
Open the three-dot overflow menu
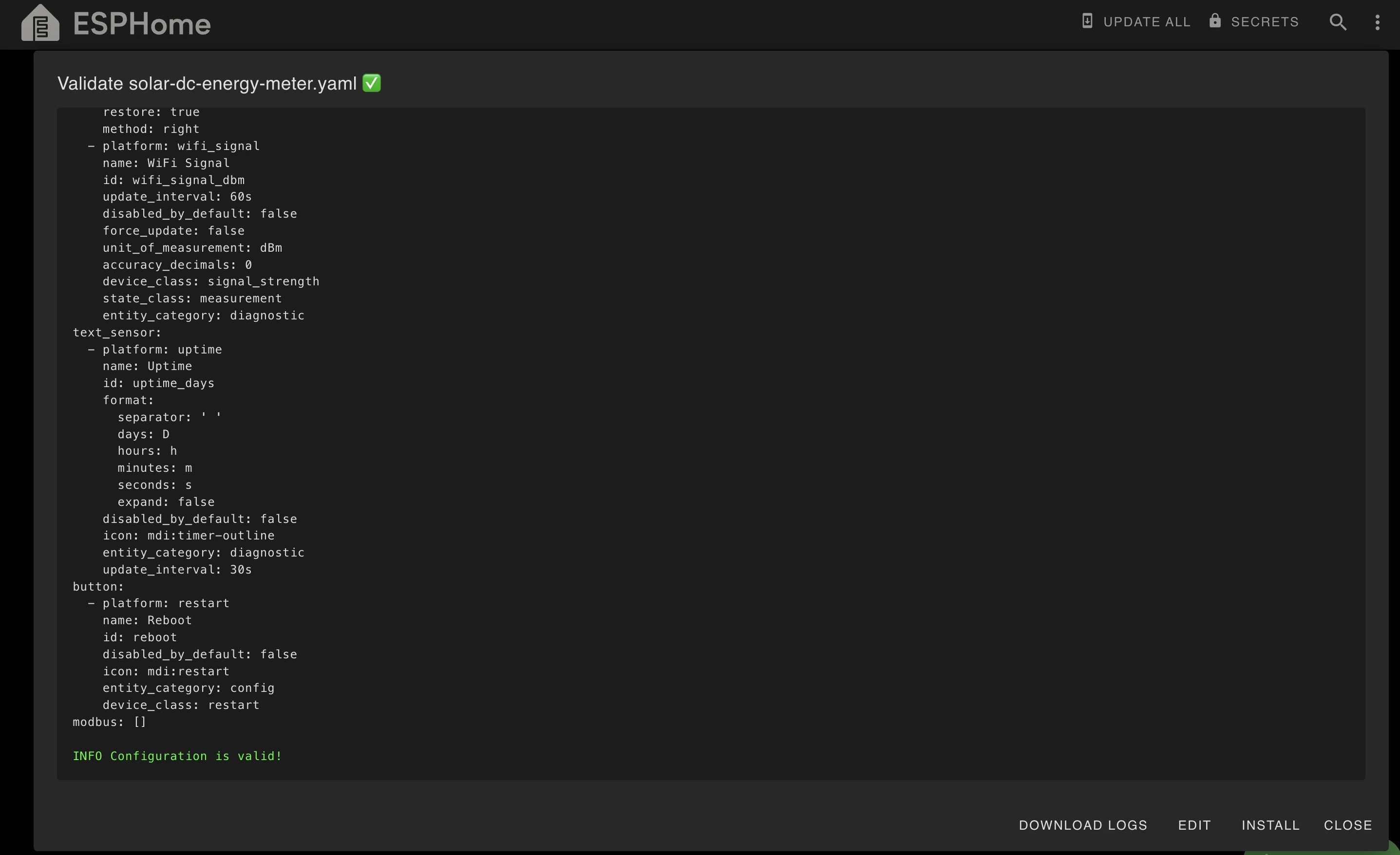pos(1377,22)
